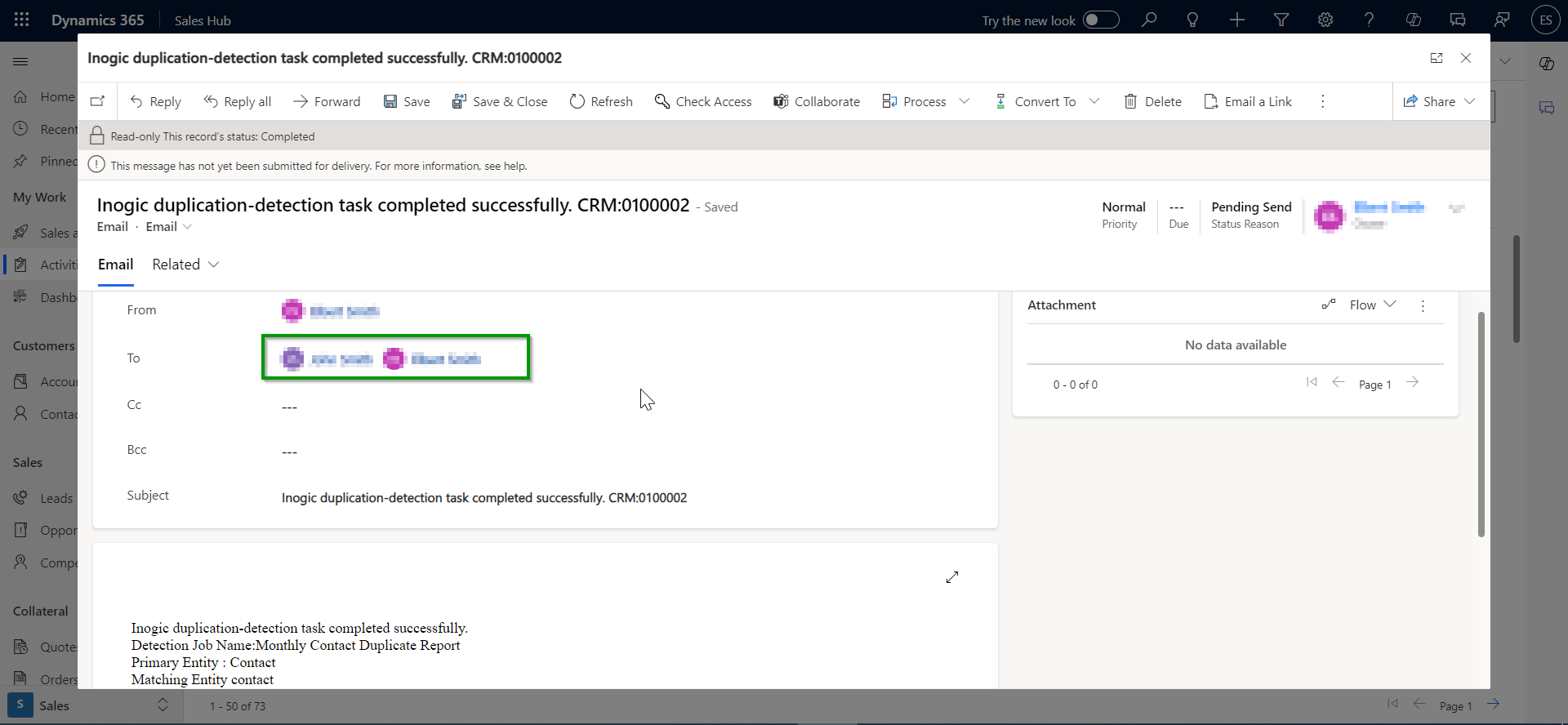
Task: Expand the Share dropdown chevron
Action: [x=1470, y=101]
